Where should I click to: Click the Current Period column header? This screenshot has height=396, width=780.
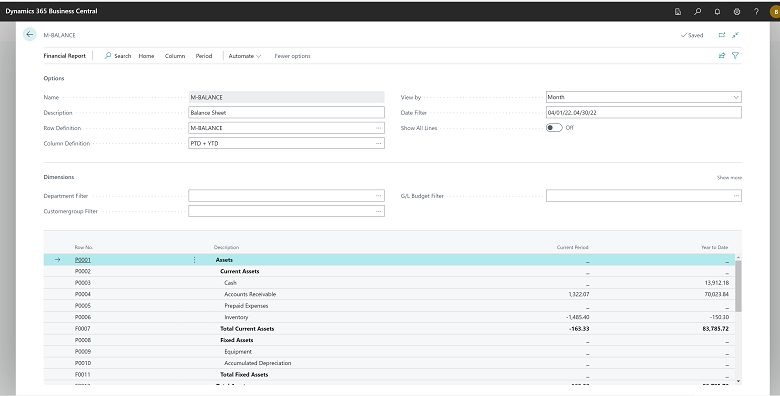click(x=573, y=247)
